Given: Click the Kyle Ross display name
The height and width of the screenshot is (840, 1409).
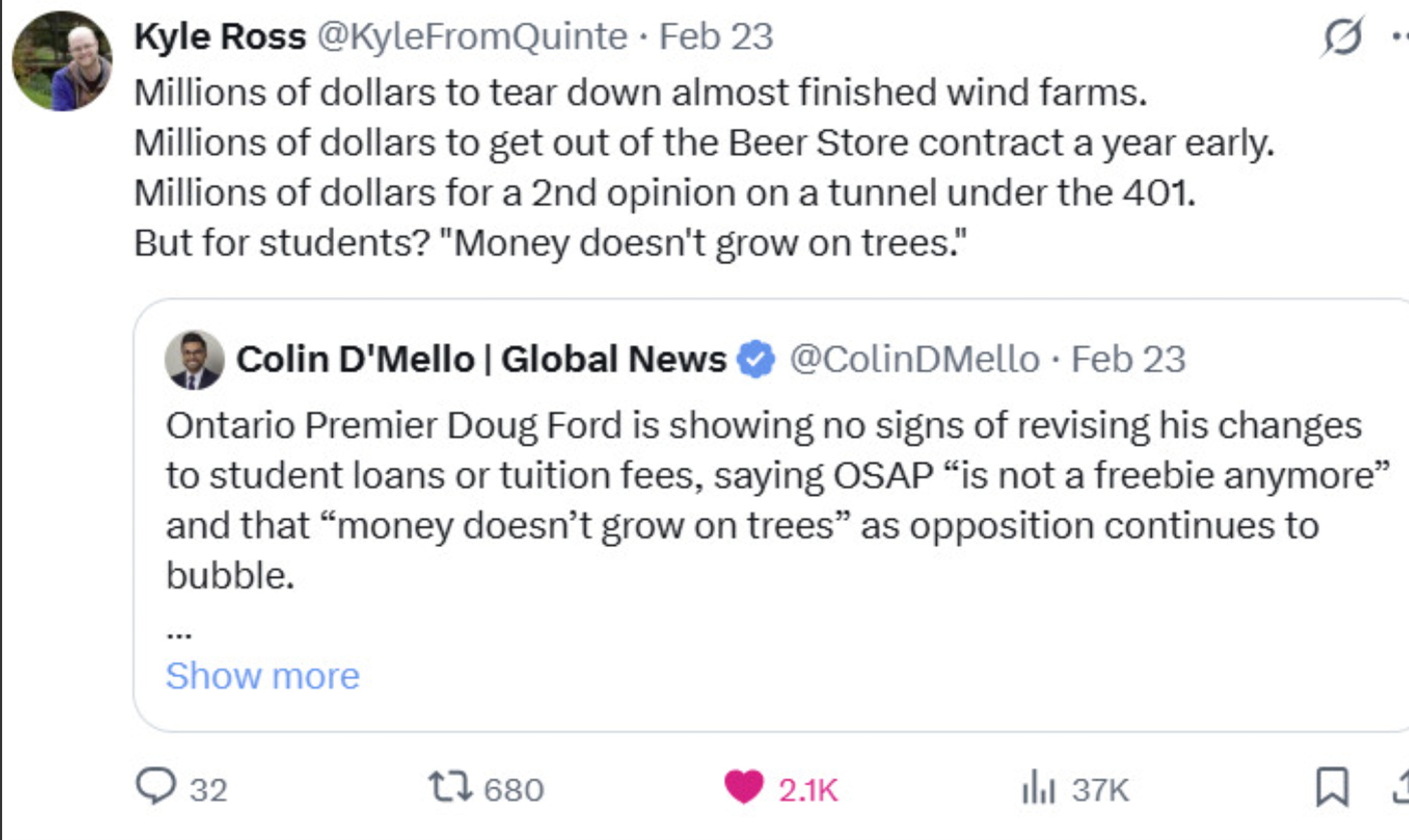Looking at the screenshot, I should (x=220, y=37).
